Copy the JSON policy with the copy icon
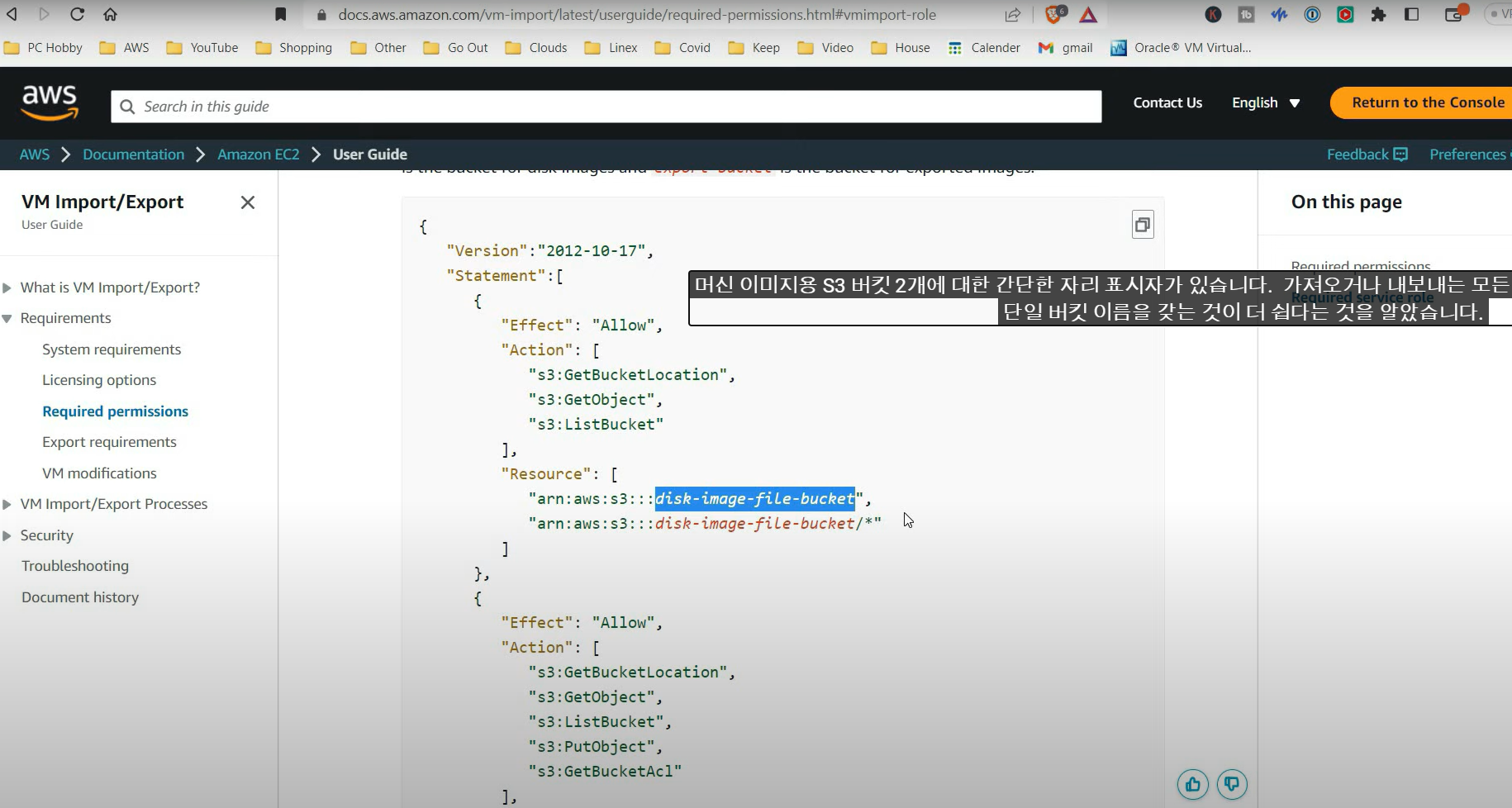Screen dimensions: 1512x808 (x=1143, y=224)
